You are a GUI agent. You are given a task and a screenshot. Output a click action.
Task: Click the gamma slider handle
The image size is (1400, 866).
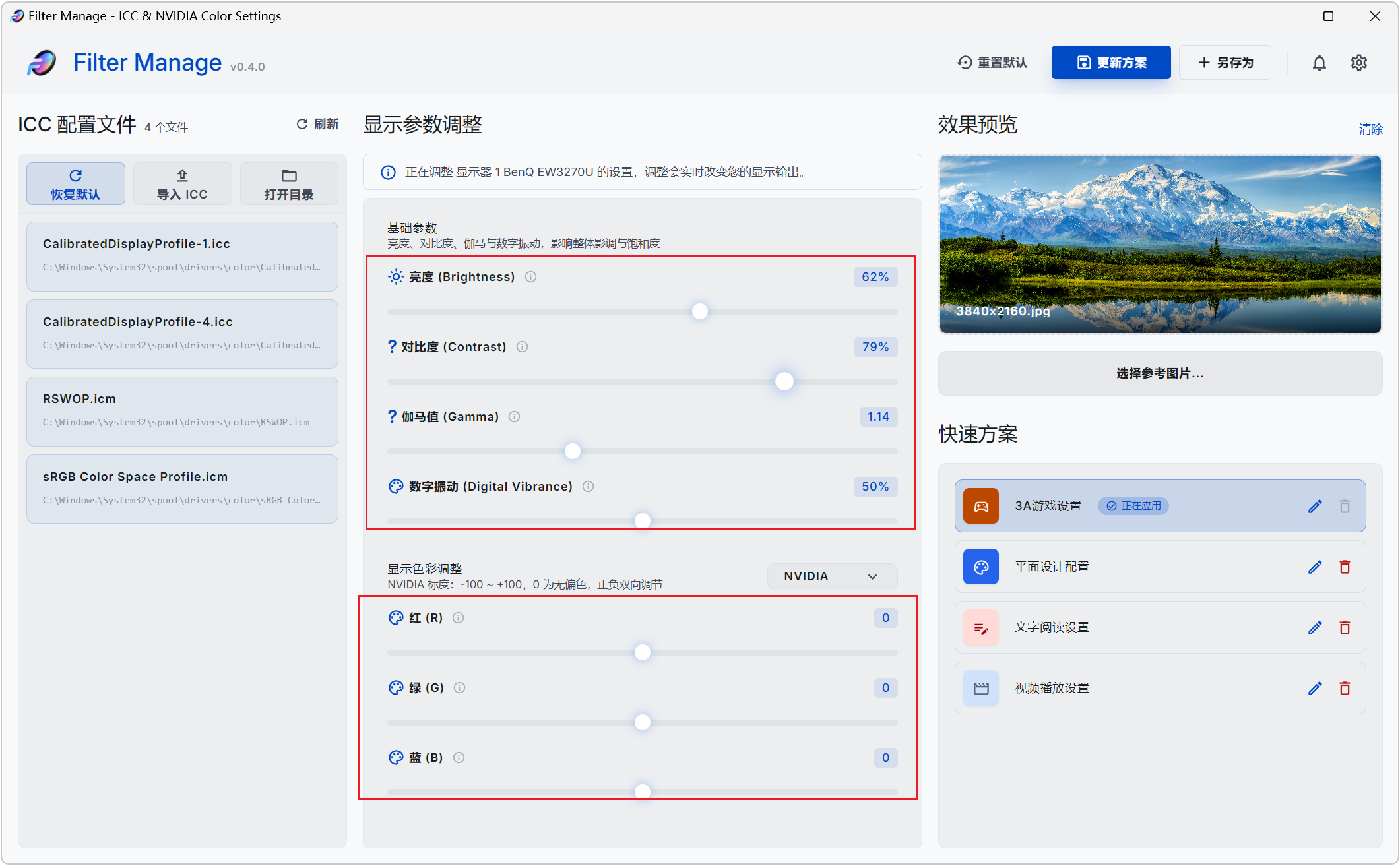click(x=573, y=451)
